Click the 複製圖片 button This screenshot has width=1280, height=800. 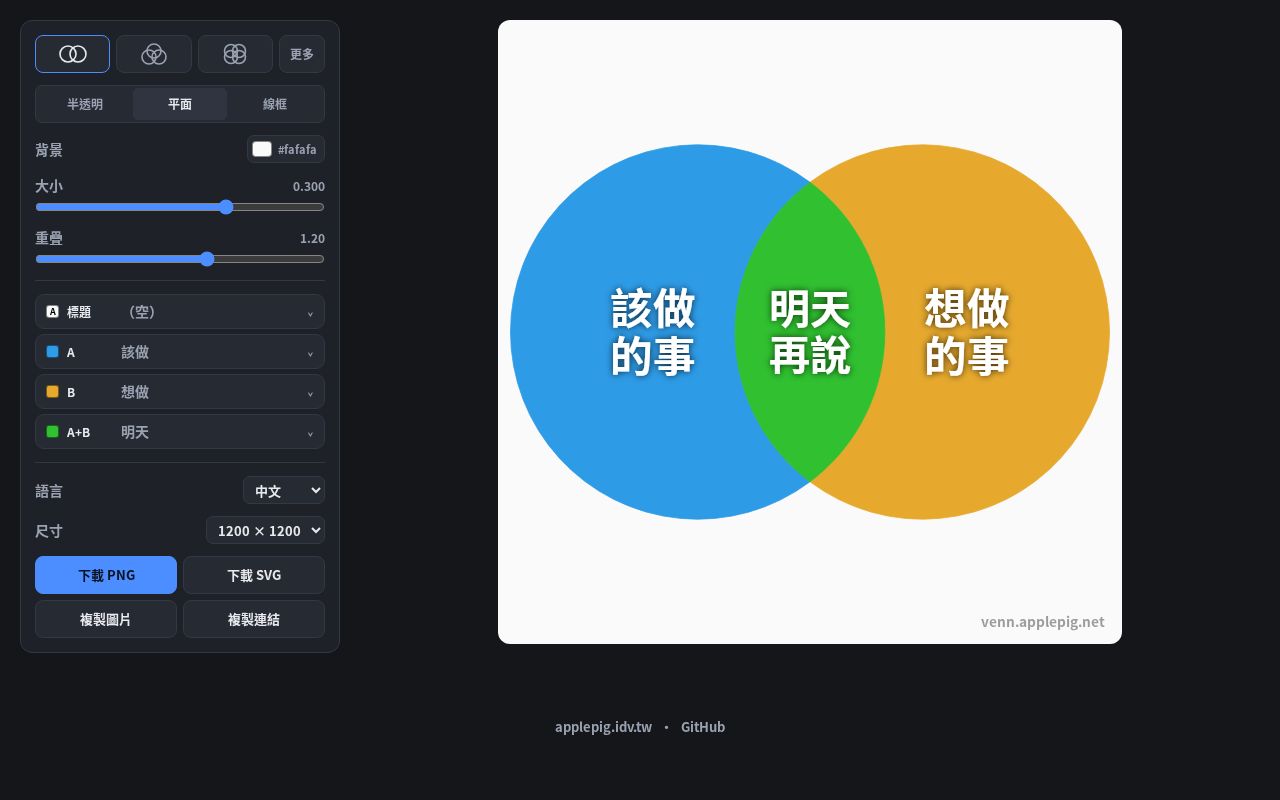coord(106,619)
